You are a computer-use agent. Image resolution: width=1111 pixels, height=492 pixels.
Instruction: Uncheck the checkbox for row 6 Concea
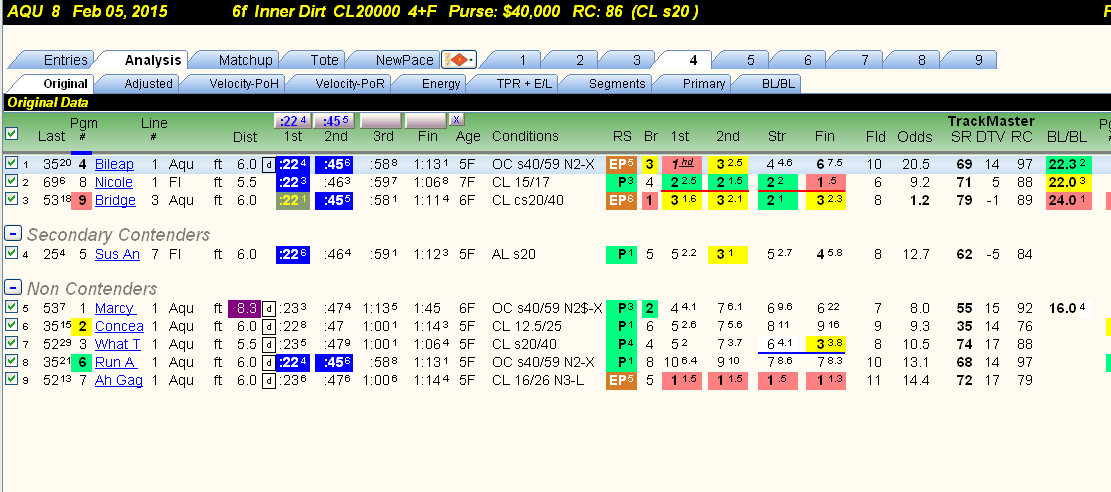point(11,325)
